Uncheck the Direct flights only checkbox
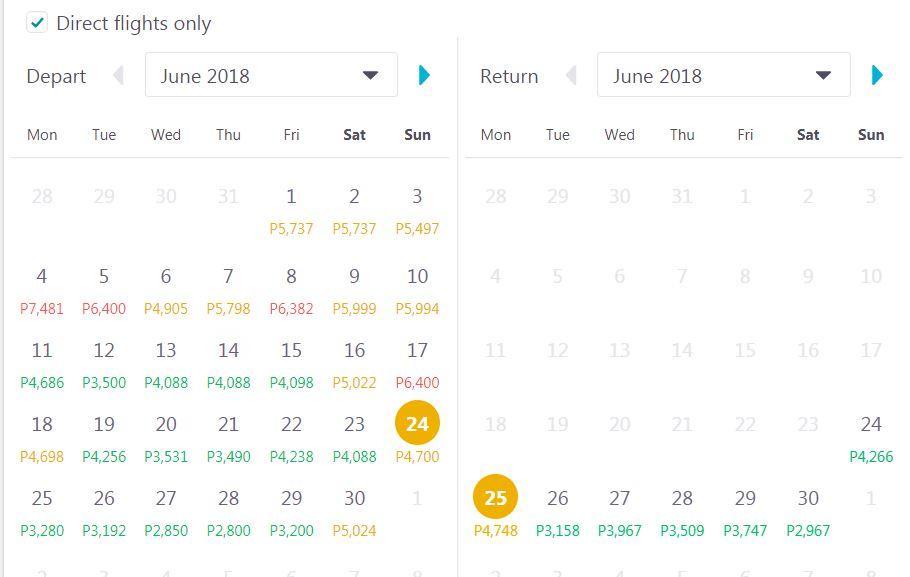This screenshot has height=577, width=910. [x=37, y=23]
